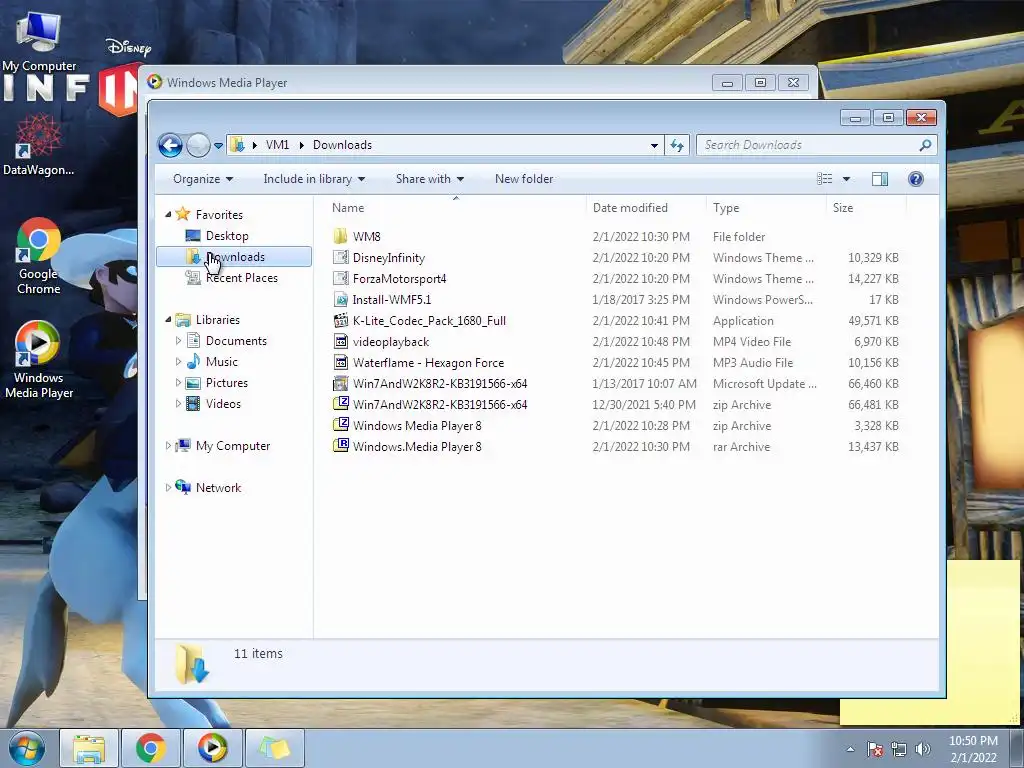Click the search magnifier icon

[x=925, y=145]
